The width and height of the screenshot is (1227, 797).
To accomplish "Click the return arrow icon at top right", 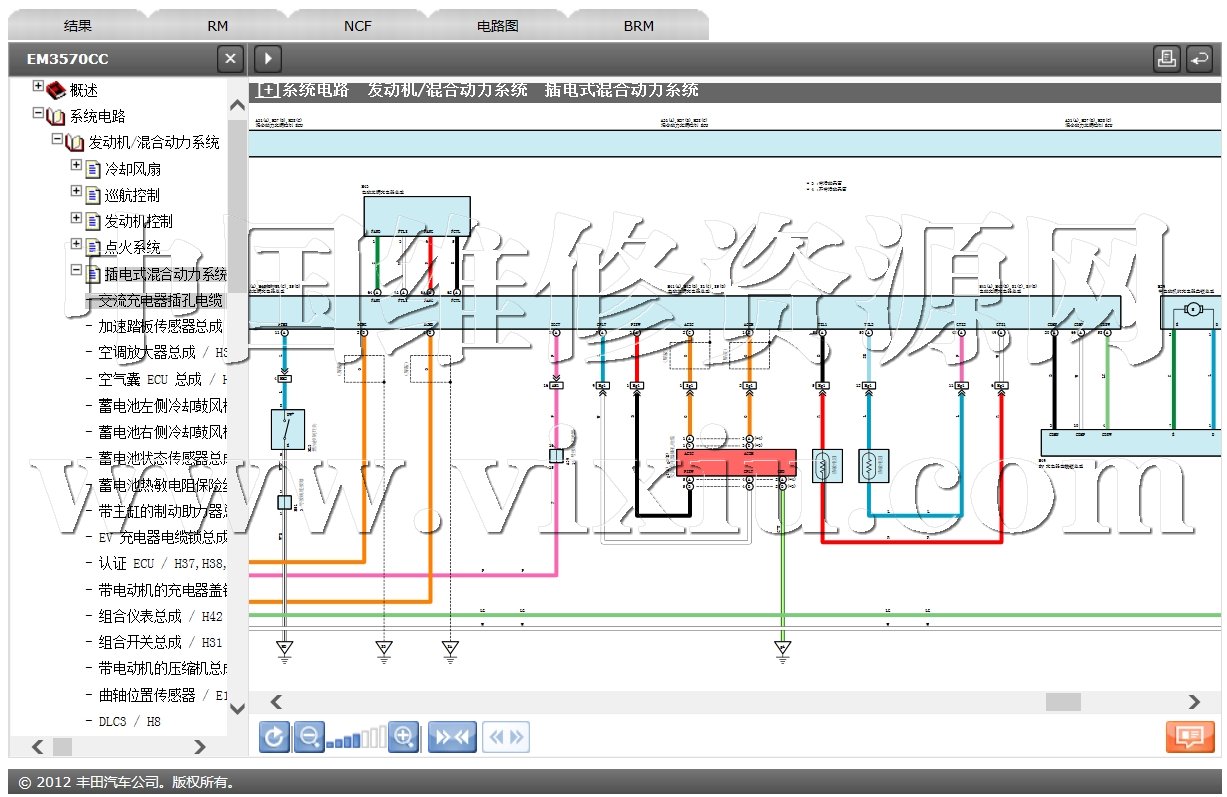I will pyautogui.click(x=1199, y=59).
